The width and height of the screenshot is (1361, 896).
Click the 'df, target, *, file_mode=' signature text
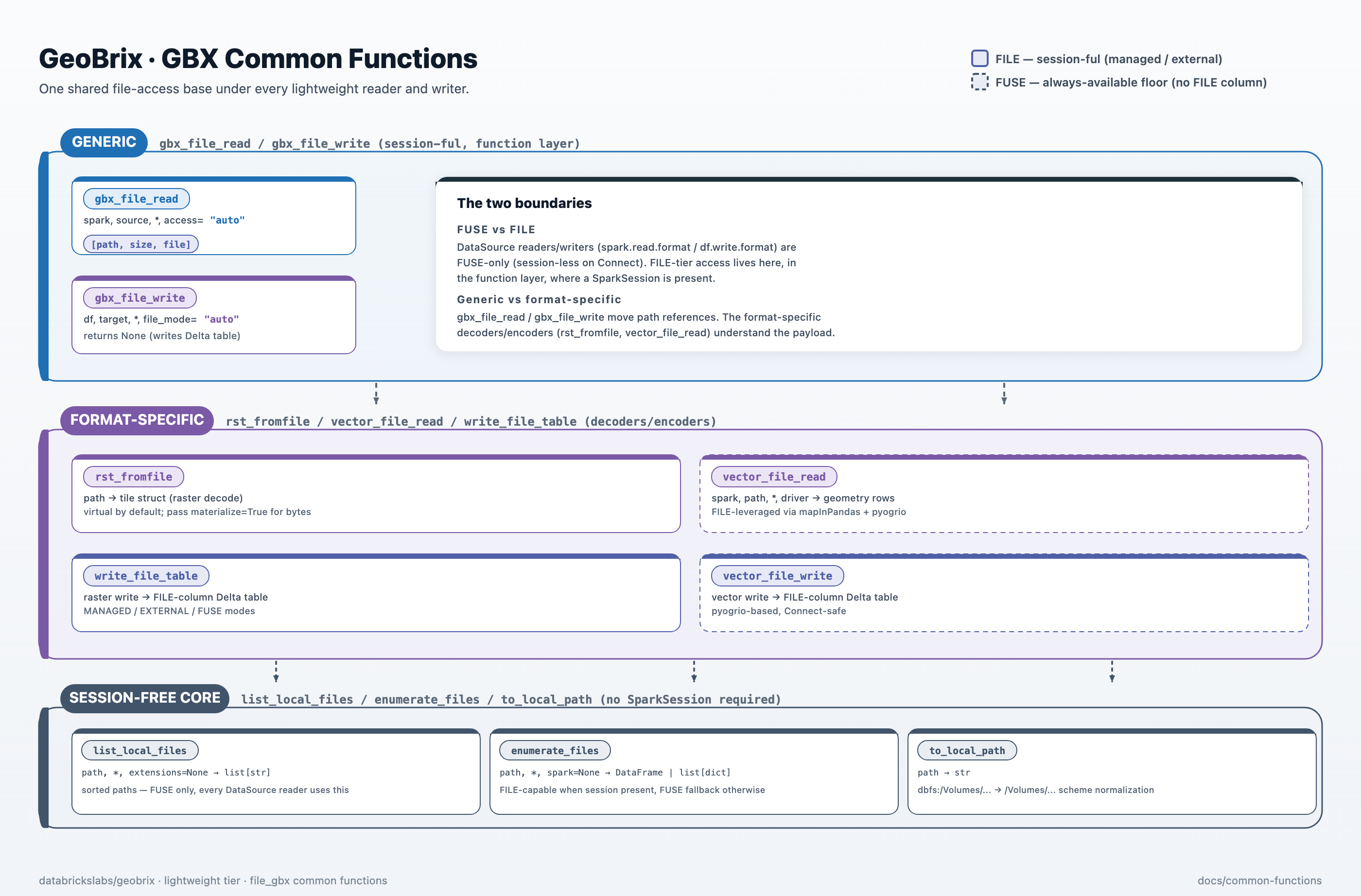[140, 319]
